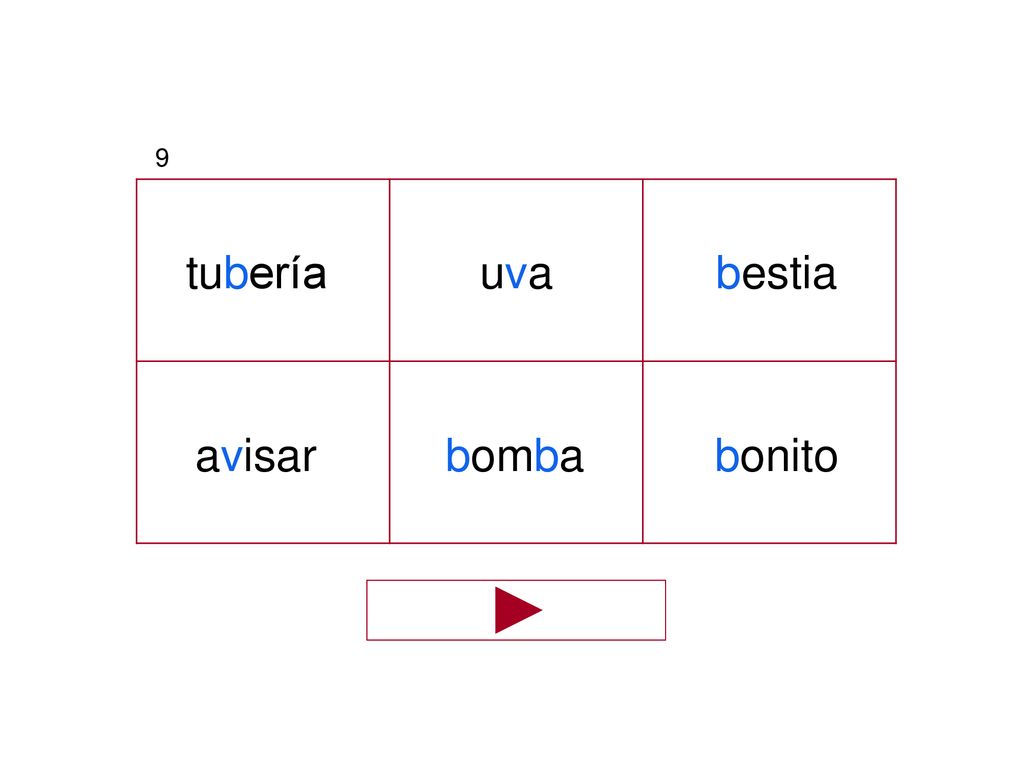Screen dimensions: 1024x768
Task: Click the second blue b in bomba
Action: point(547,455)
